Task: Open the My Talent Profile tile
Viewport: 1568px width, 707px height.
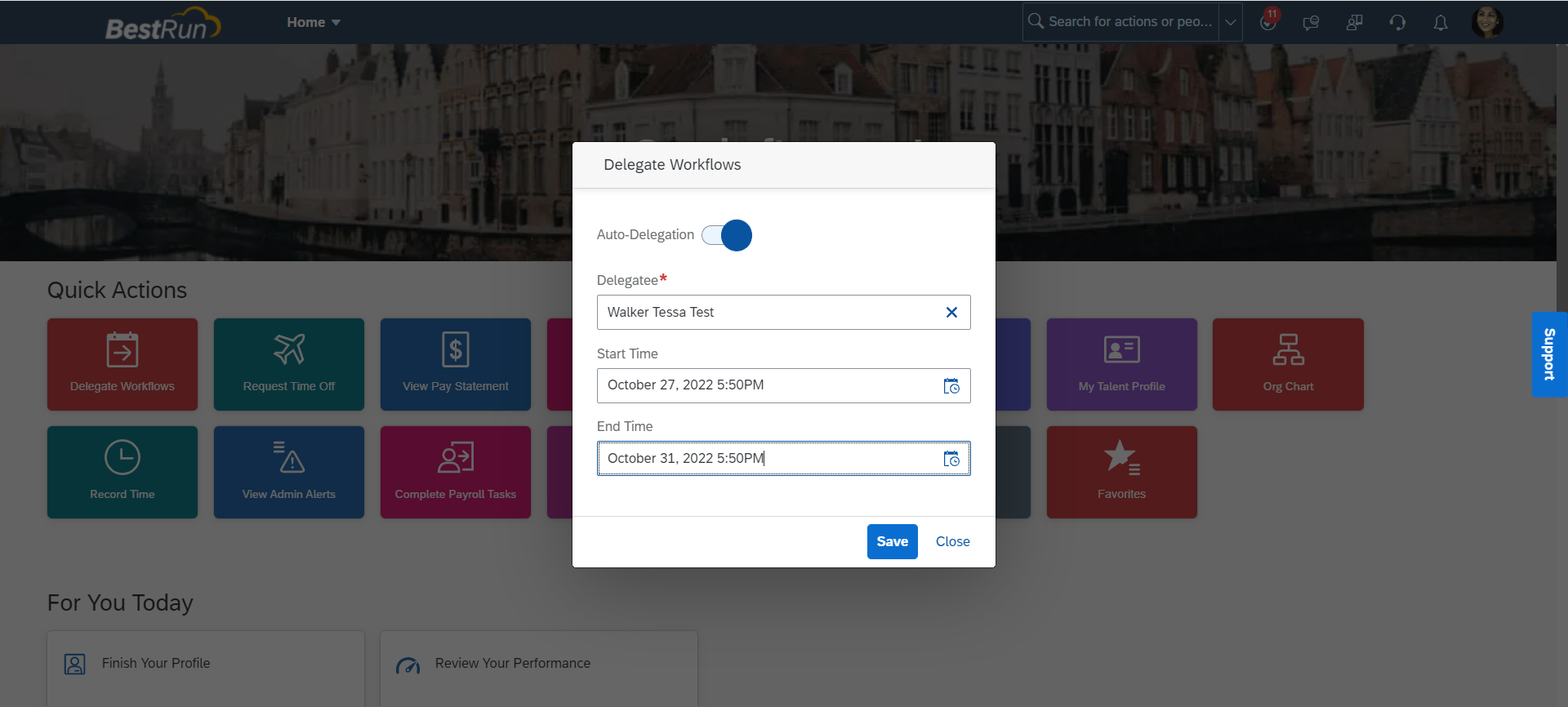Action: pos(1122,364)
